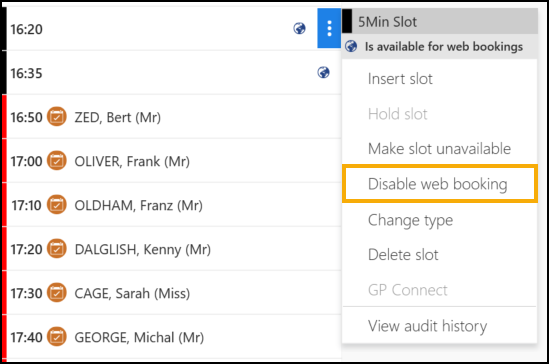Disable web booking for this slot

[x=439, y=184]
